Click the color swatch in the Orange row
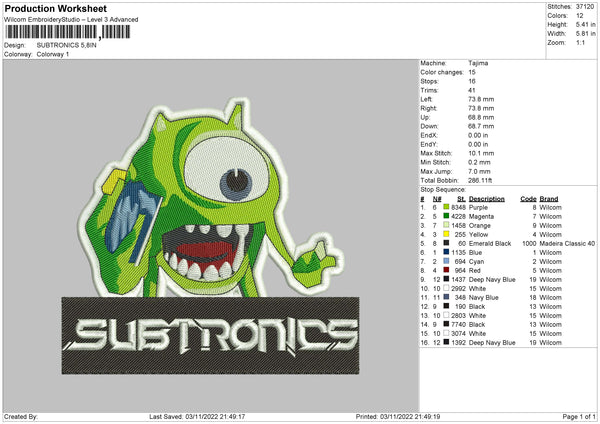The height and width of the screenshot is (424, 600). [446, 225]
